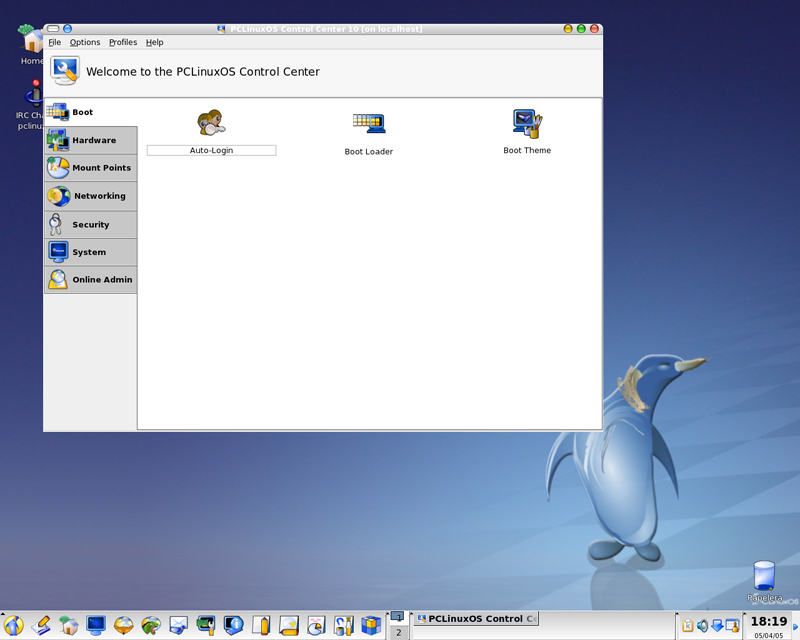Launch the pencil editor icon in the panel
The image size is (800, 640).
point(41,625)
